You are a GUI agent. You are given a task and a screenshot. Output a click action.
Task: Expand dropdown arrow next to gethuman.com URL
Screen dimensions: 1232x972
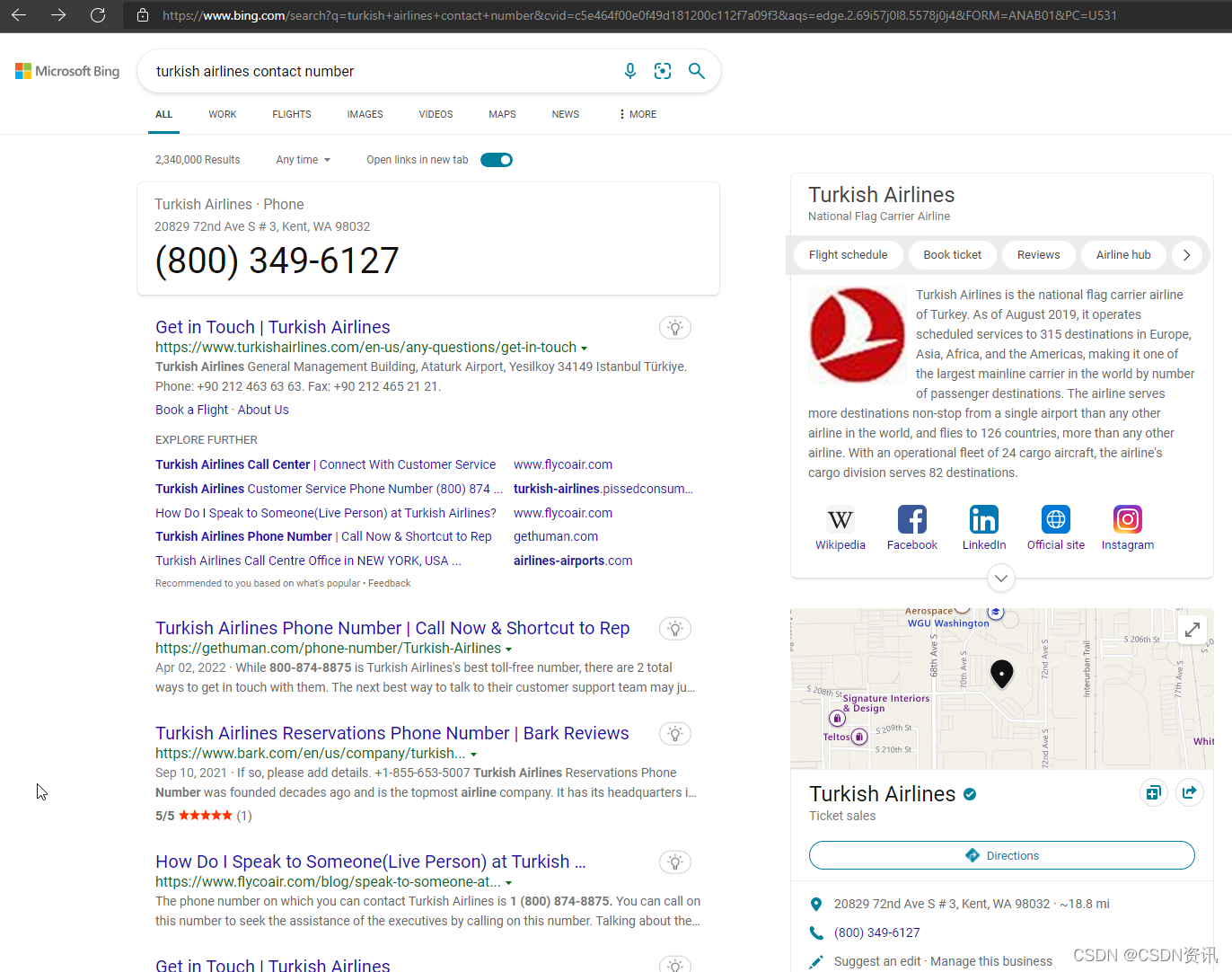tap(509, 649)
